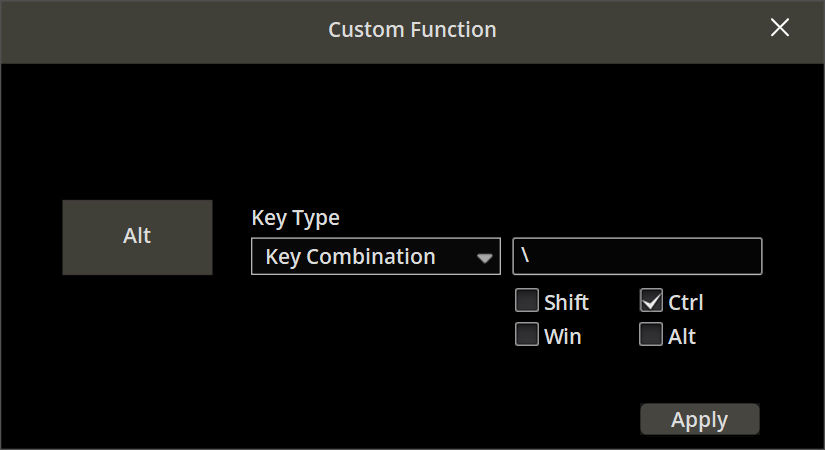Viewport: 825px width, 450px height.
Task: Check the Alt modifier checkbox
Action: (651, 334)
